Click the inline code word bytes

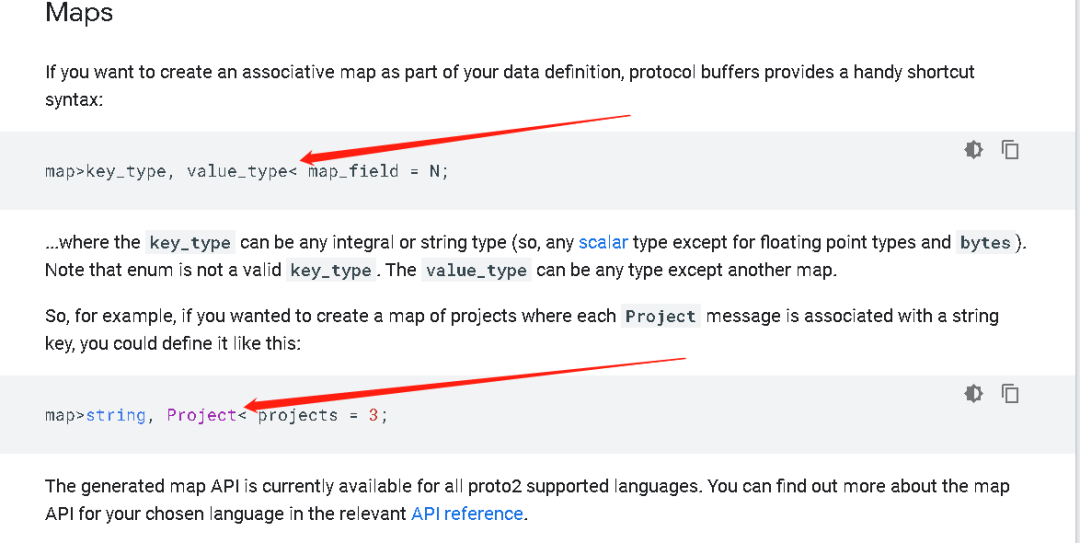point(985,243)
